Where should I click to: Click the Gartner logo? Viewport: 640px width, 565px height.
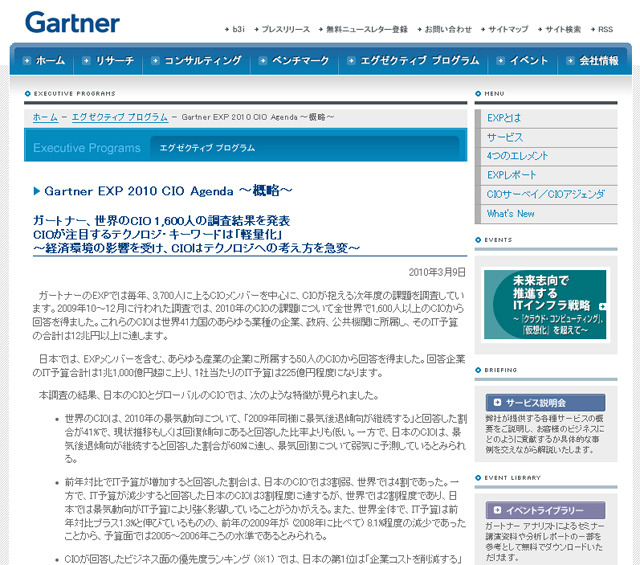[72, 22]
